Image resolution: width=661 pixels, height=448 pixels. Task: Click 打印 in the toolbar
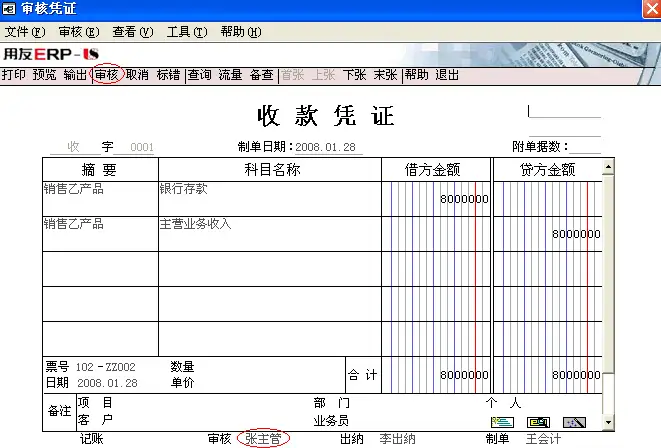[13, 75]
